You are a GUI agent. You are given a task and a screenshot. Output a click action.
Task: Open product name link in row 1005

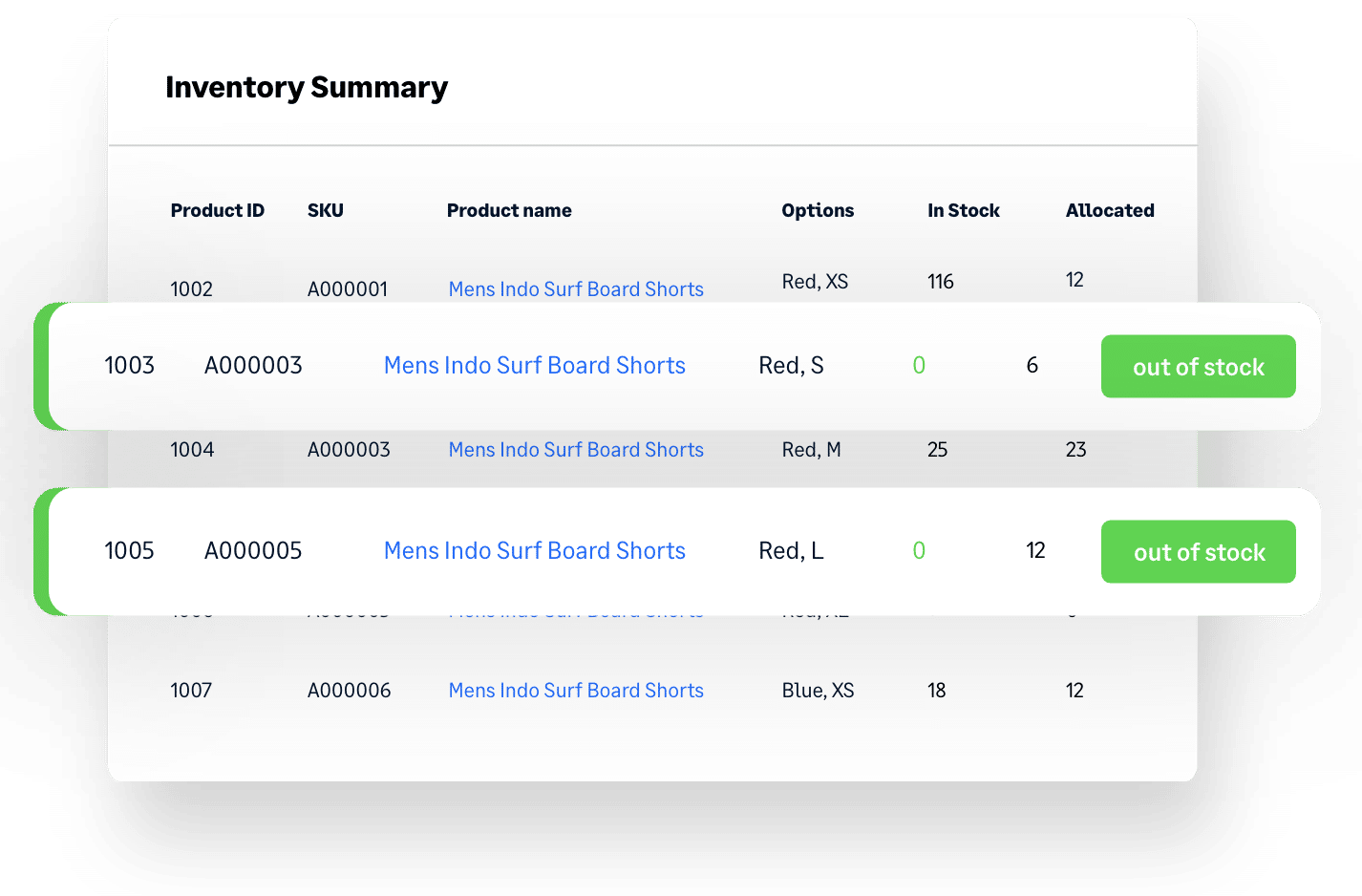tap(534, 551)
